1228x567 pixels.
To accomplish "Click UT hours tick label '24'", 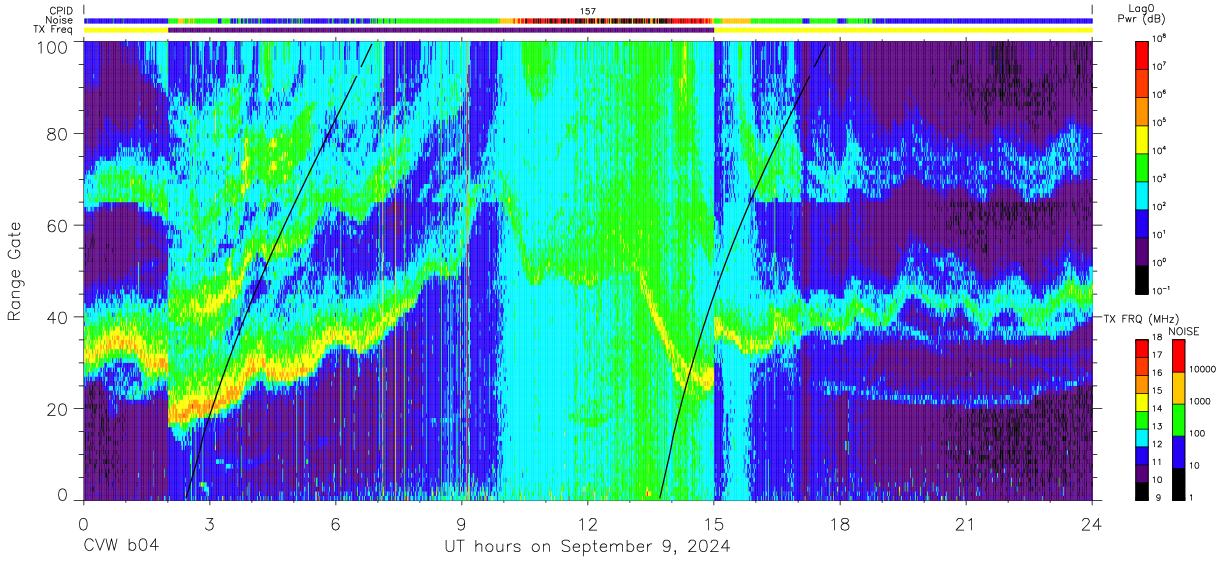I will (1092, 523).
